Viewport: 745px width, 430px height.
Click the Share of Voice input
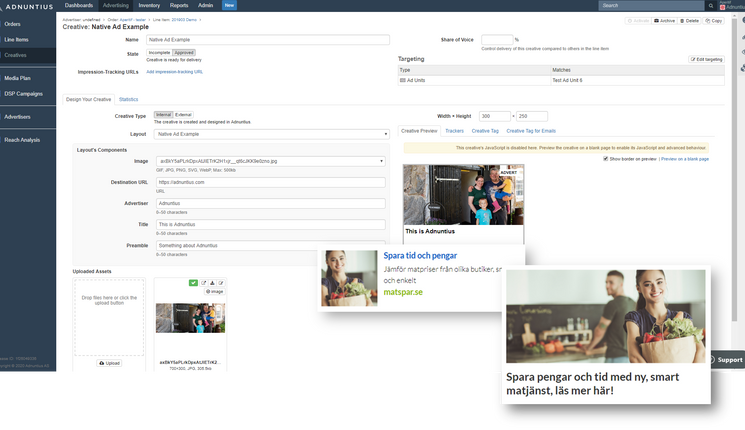click(x=497, y=40)
